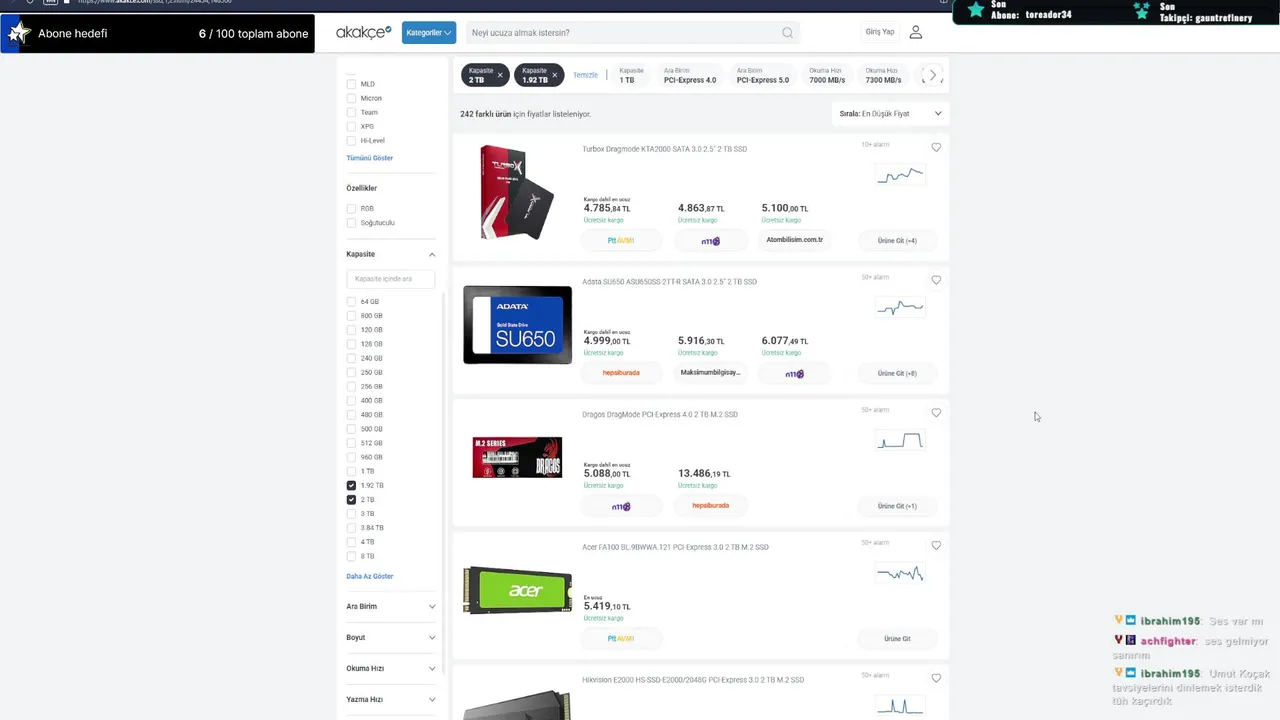This screenshot has width=1280, height=720.
Task: Open the Acer FA100 product thumbnail
Action: click(x=517, y=590)
